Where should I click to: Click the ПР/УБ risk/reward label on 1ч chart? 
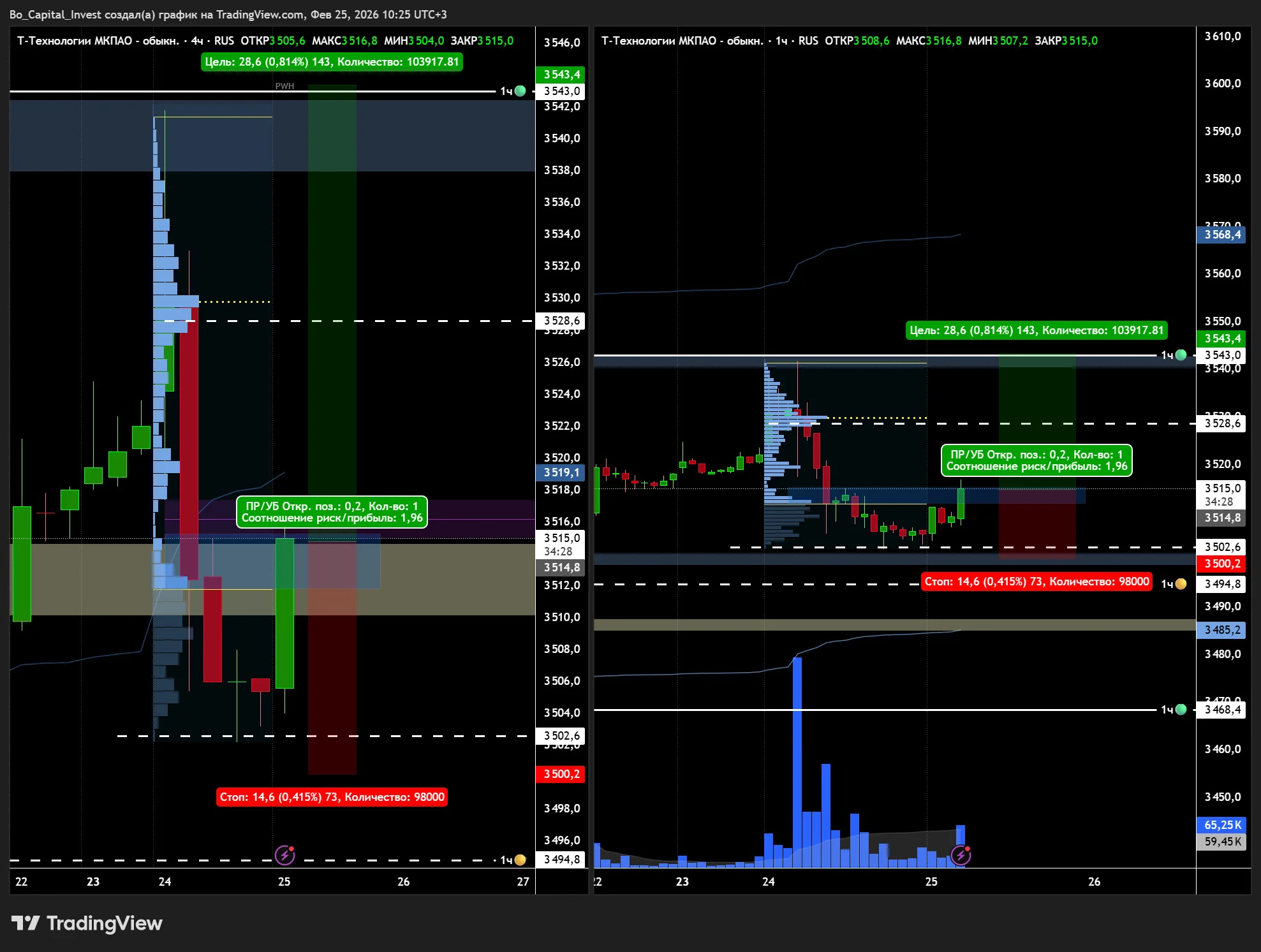pos(1036,460)
